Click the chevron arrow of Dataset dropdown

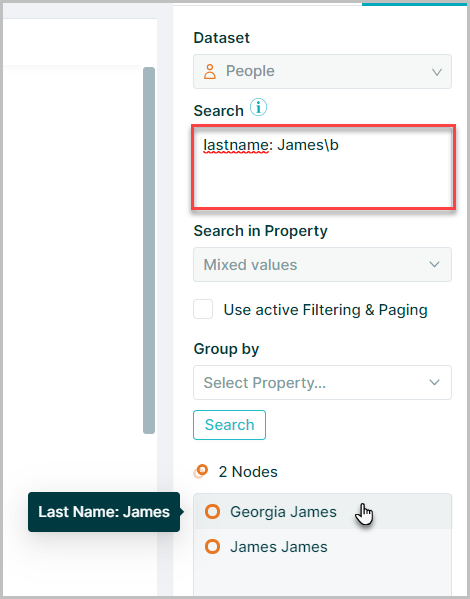coord(437,72)
